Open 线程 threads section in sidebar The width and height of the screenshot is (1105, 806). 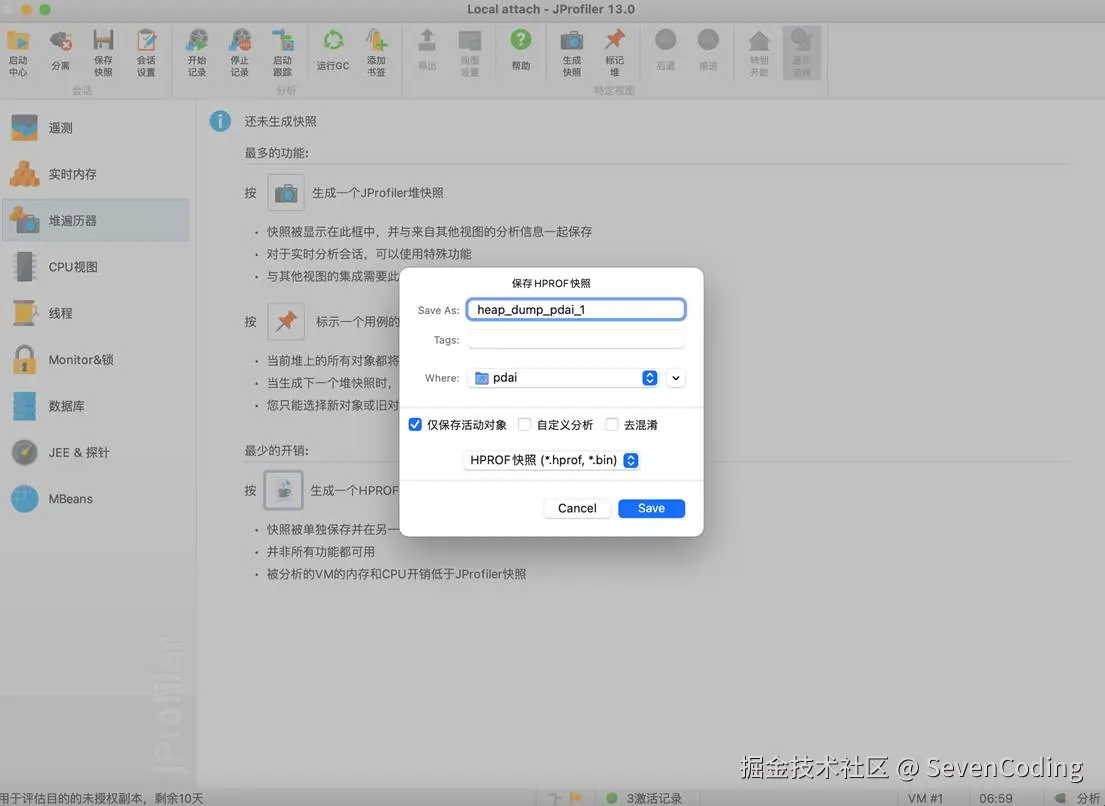point(95,314)
